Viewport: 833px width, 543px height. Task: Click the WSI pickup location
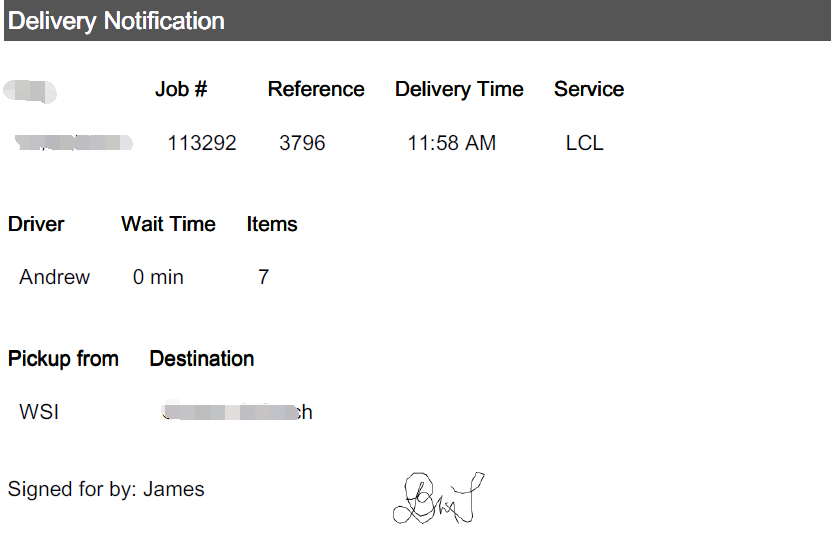pos(39,412)
